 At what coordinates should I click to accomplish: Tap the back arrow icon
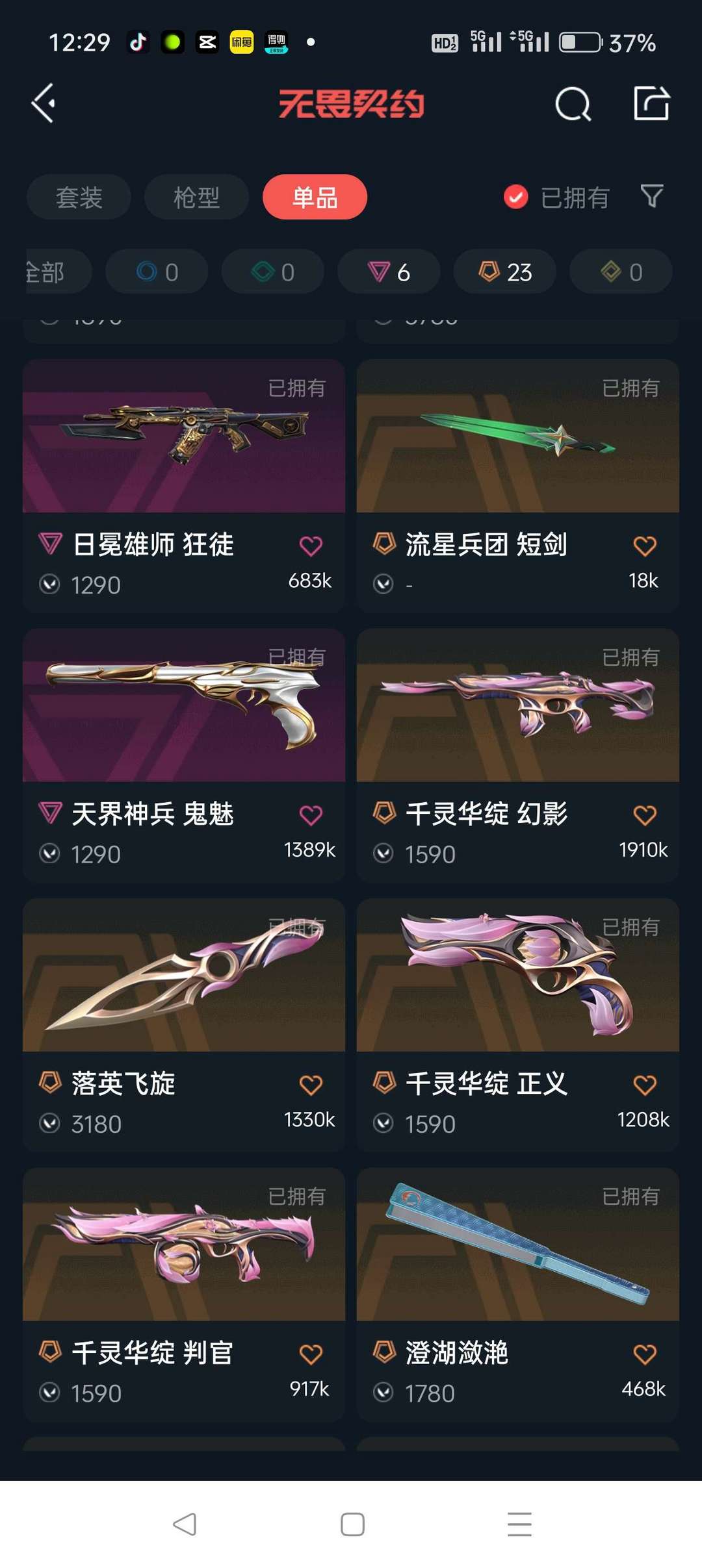(43, 103)
